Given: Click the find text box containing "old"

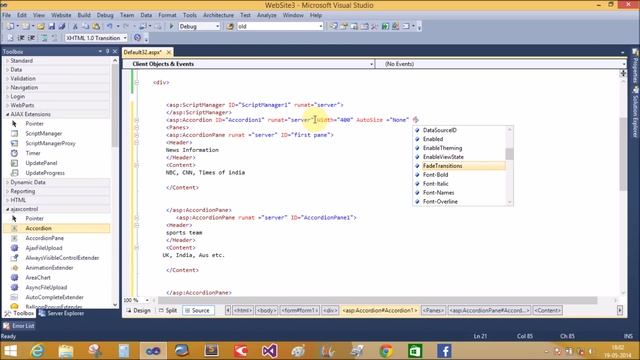Looking at the screenshot, I should click(x=280, y=27).
